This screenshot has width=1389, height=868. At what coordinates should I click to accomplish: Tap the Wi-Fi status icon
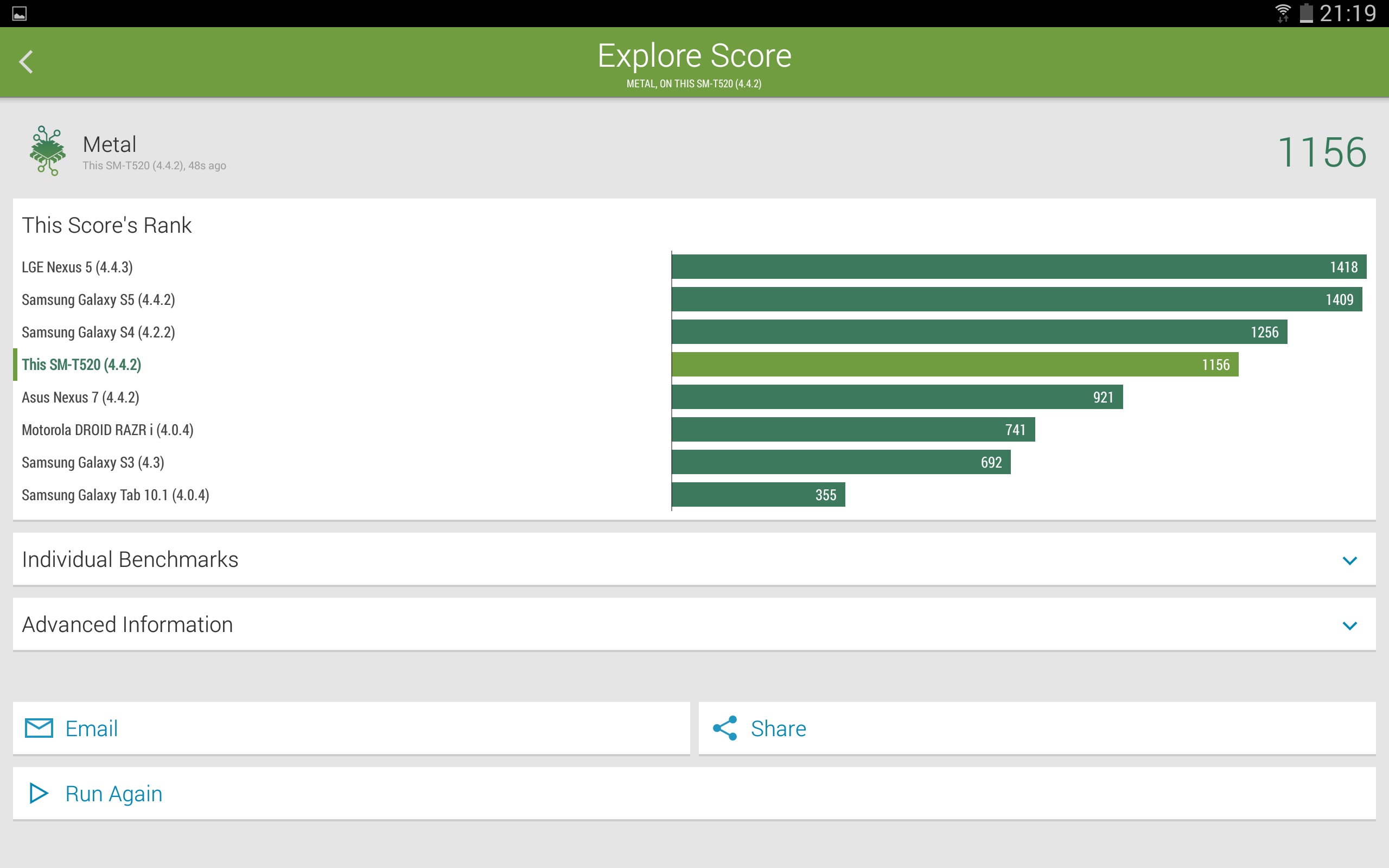coord(1282,12)
